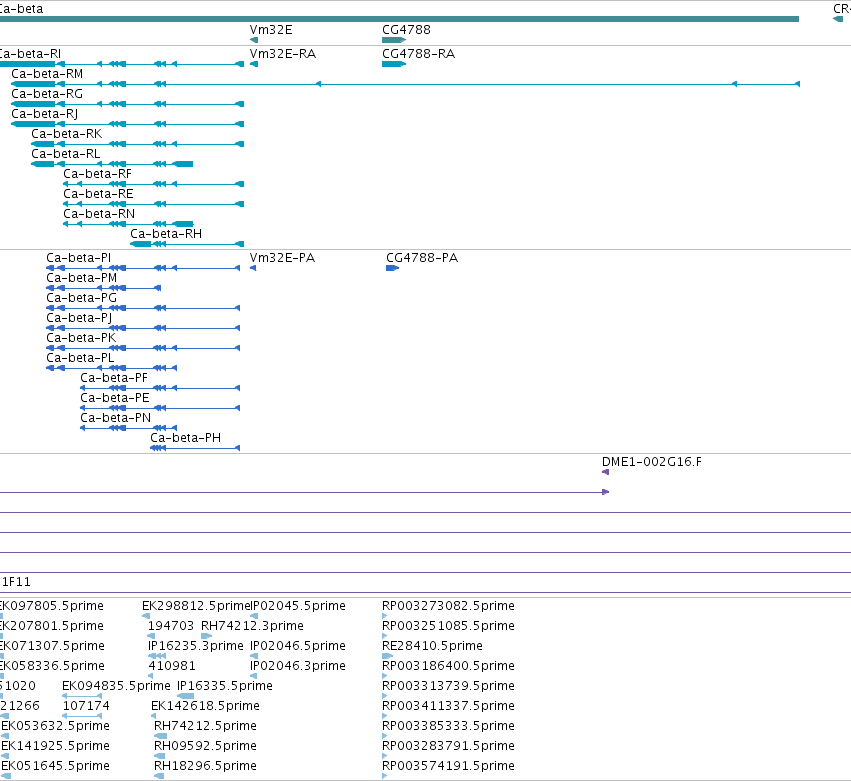Pick protein label "Ca-beta-PN"
The width and height of the screenshot is (851, 781).
(x=116, y=418)
